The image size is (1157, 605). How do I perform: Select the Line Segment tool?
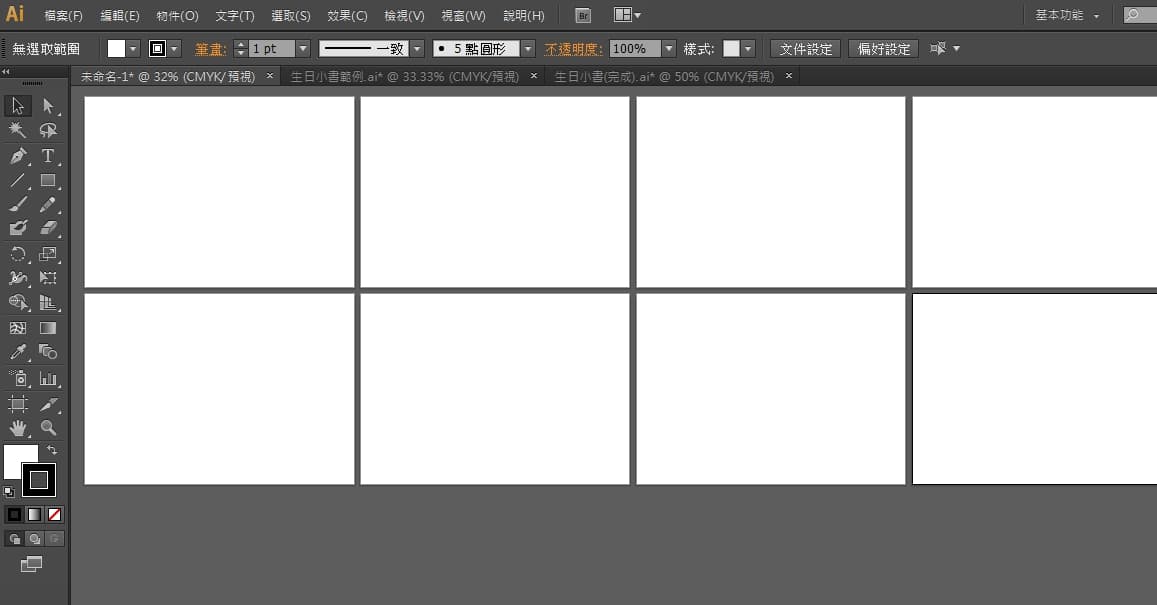pos(18,180)
